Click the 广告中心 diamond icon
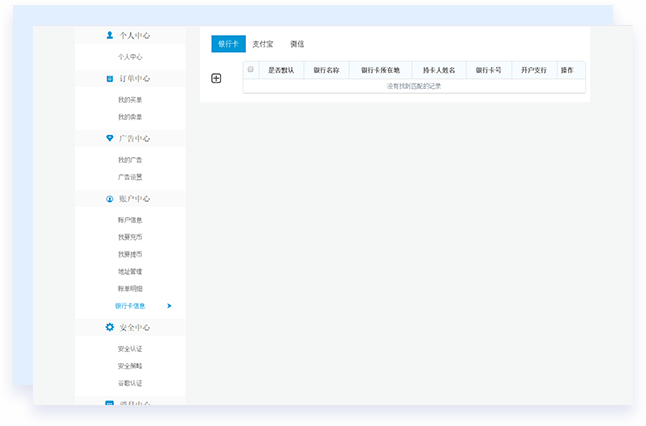The image size is (646, 426). [x=110, y=138]
